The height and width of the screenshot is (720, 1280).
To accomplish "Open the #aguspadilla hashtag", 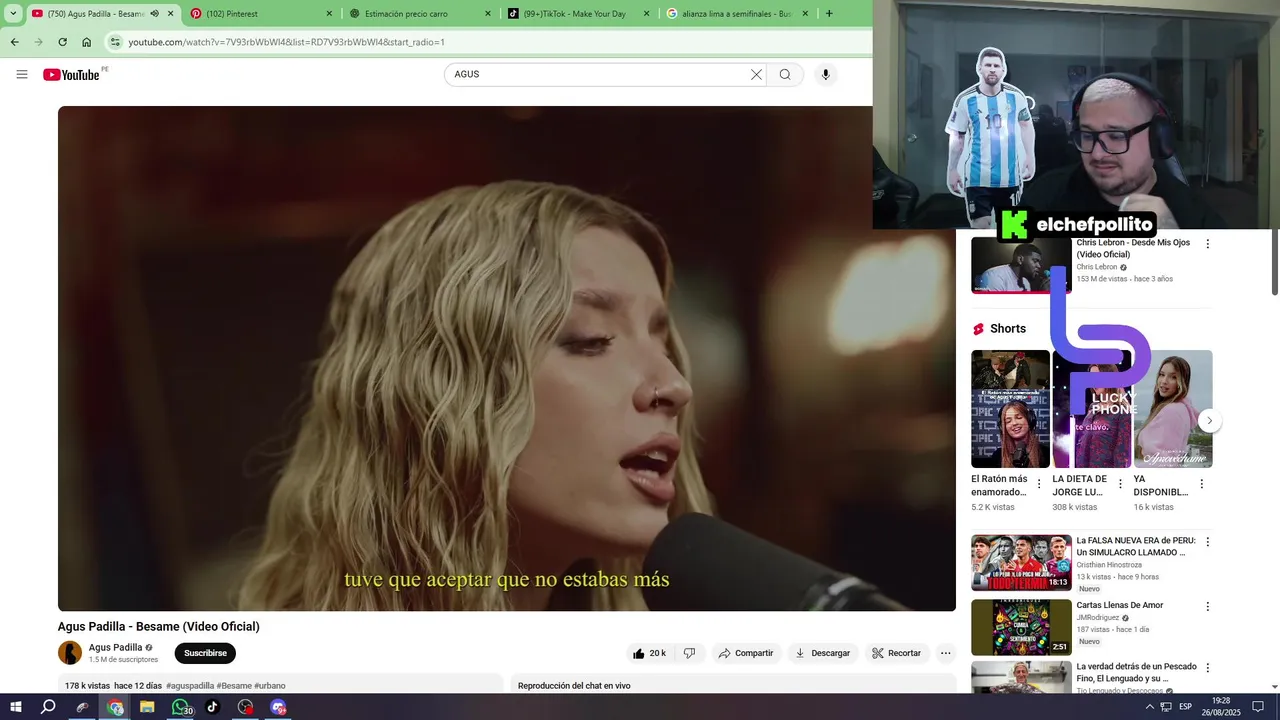I will click(190, 686).
